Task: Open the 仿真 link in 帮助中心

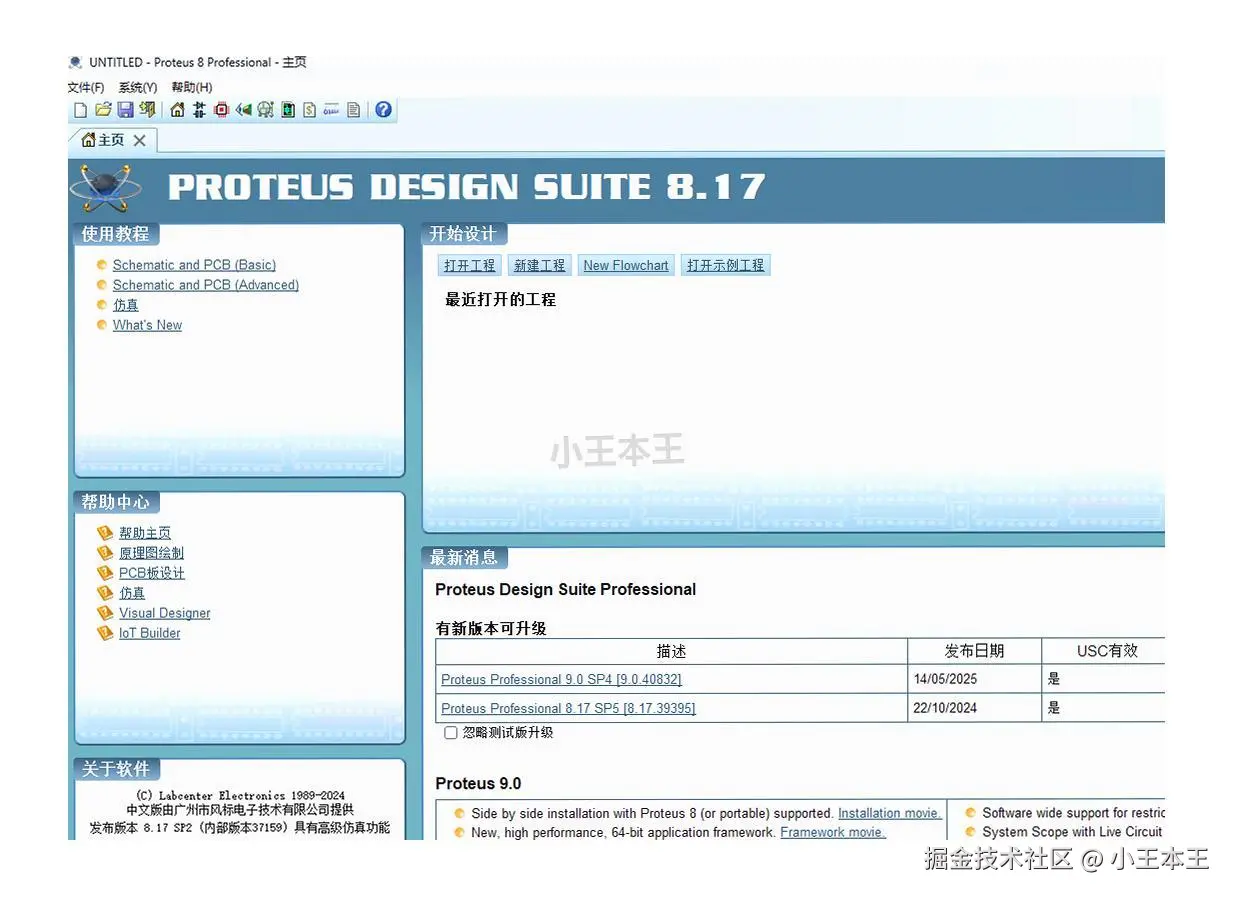Action: [132, 593]
